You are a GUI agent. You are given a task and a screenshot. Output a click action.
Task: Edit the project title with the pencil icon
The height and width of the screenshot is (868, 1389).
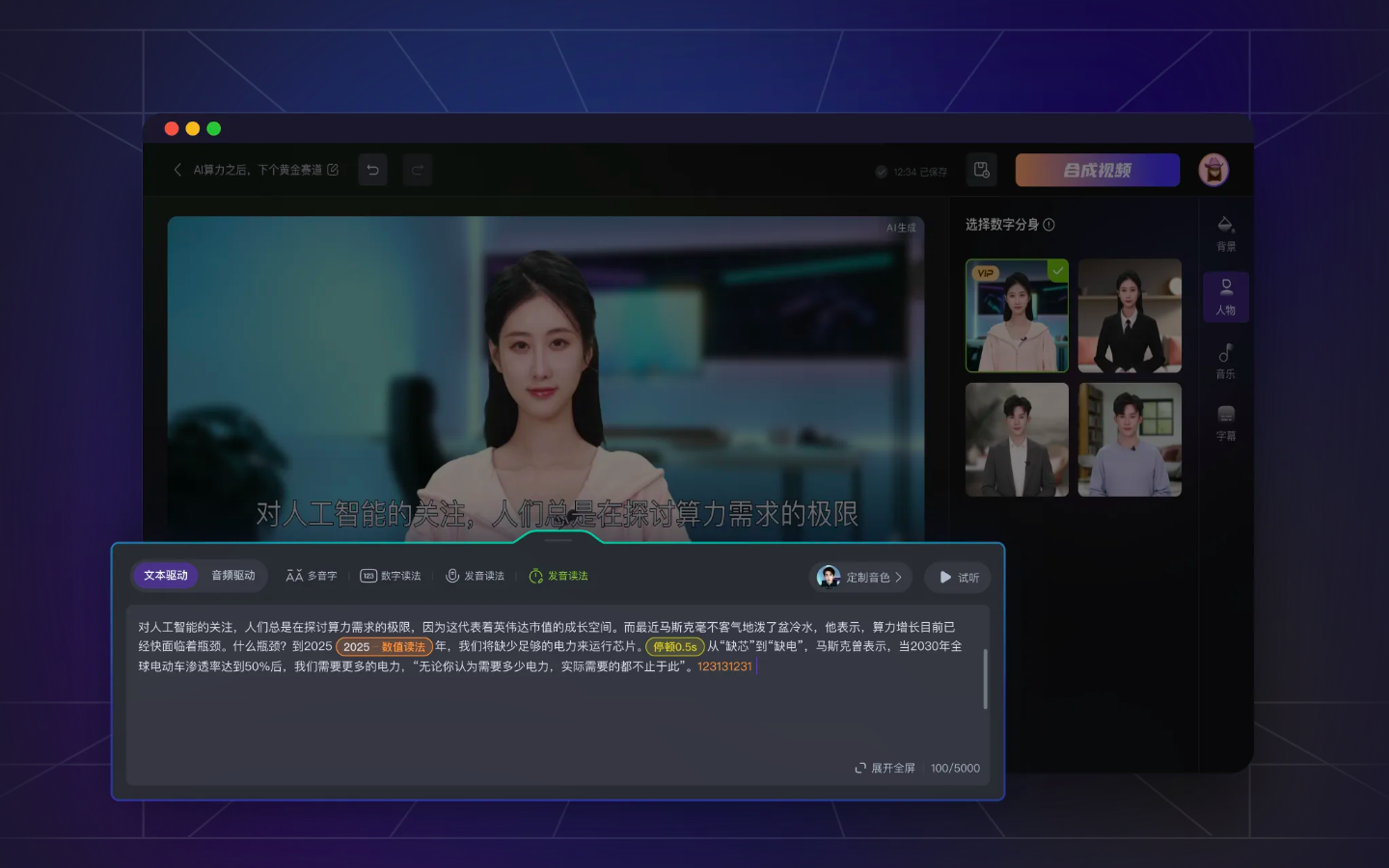click(x=333, y=170)
